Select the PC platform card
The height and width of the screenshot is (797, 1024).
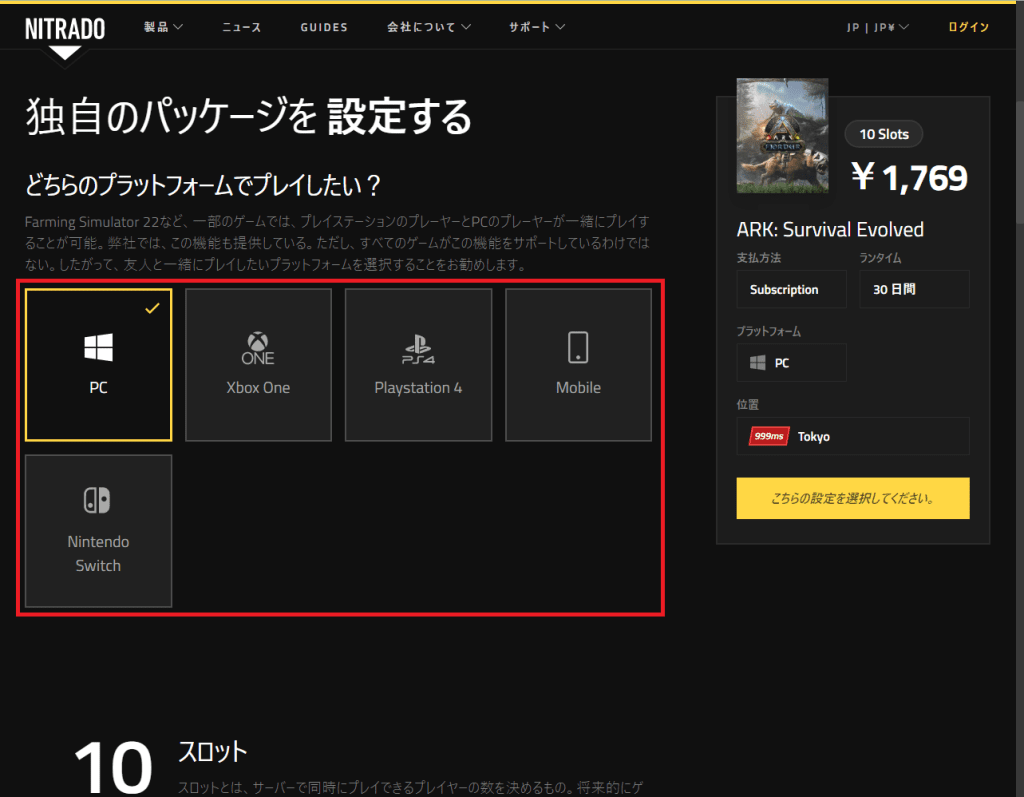(99, 365)
